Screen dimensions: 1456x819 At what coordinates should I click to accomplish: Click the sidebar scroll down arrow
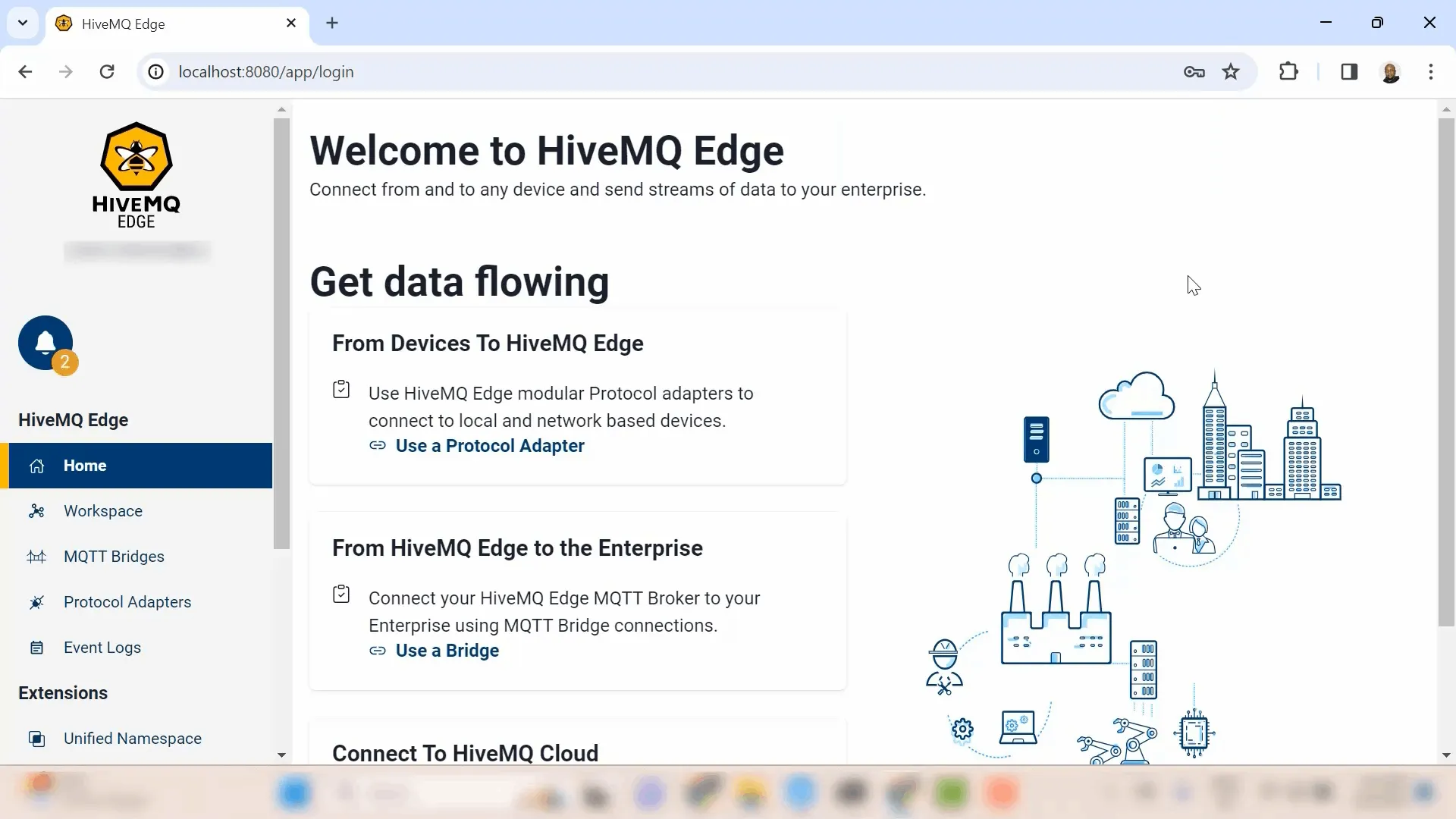tap(281, 755)
